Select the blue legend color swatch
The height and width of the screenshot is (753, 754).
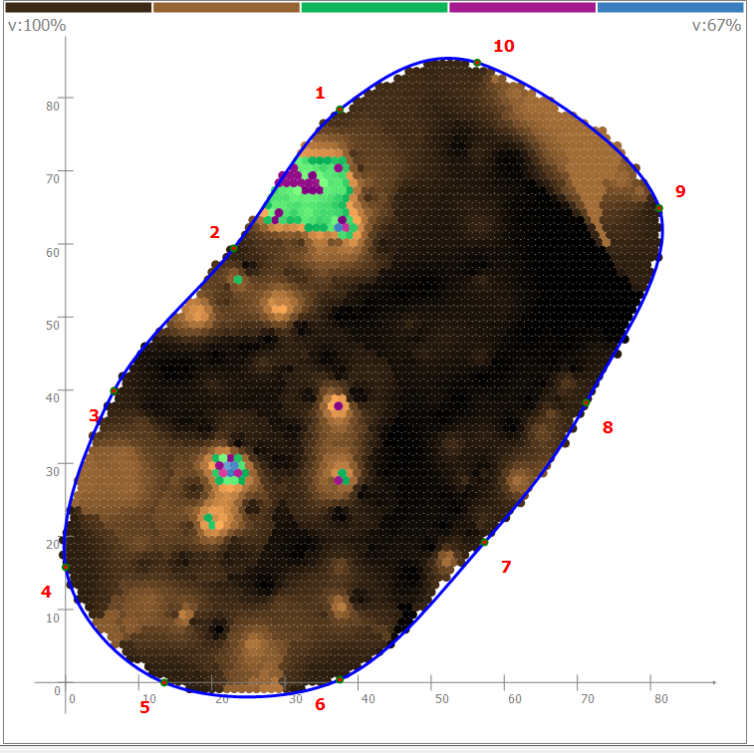670,7
